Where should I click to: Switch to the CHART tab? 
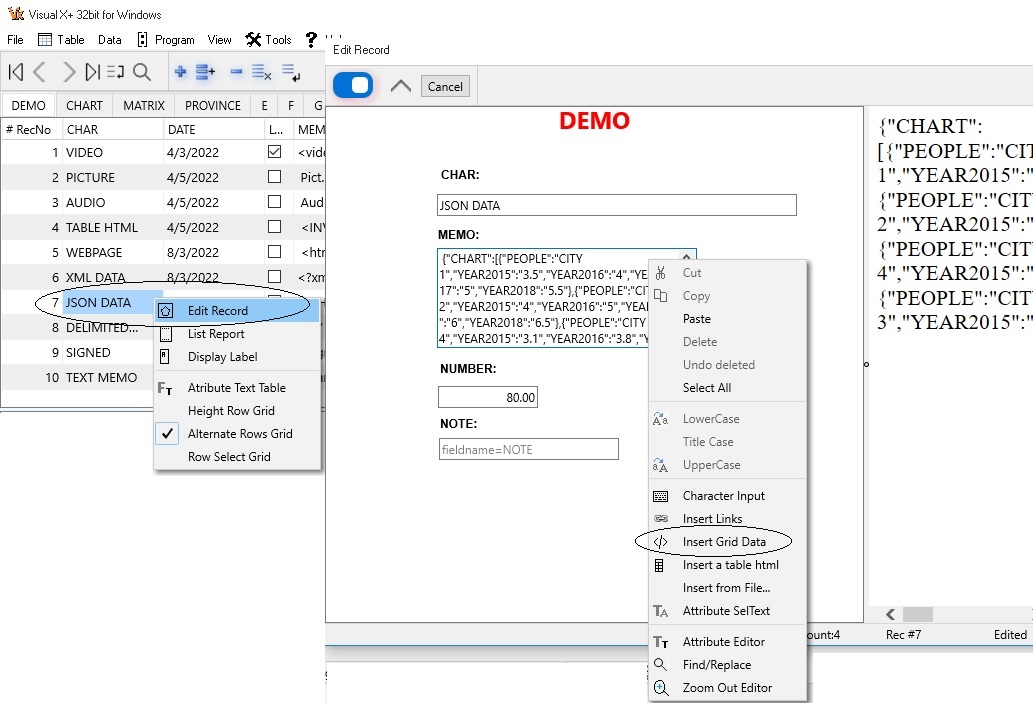pos(84,104)
